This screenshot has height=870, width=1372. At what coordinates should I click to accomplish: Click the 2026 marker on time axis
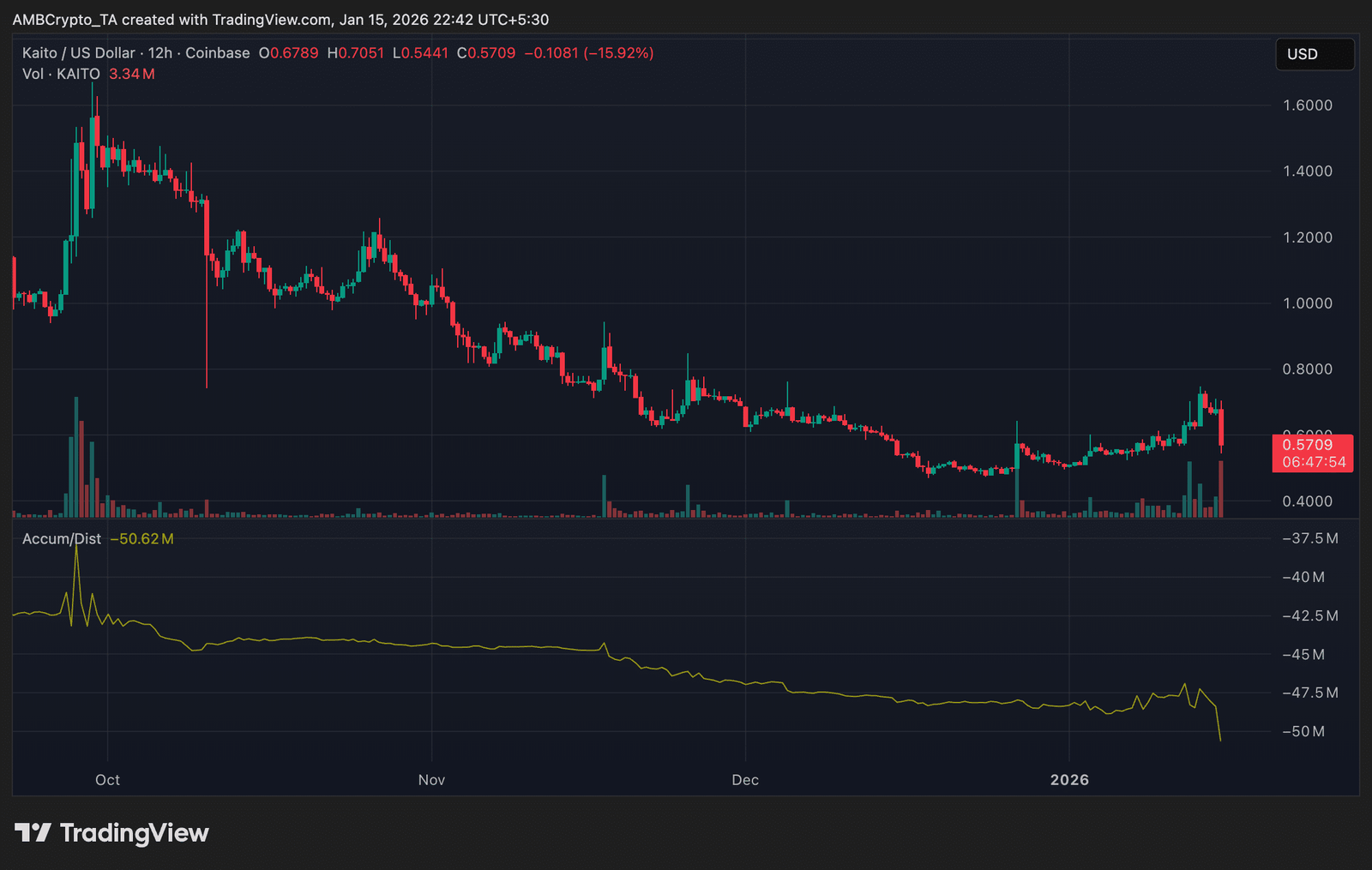tap(1069, 780)
